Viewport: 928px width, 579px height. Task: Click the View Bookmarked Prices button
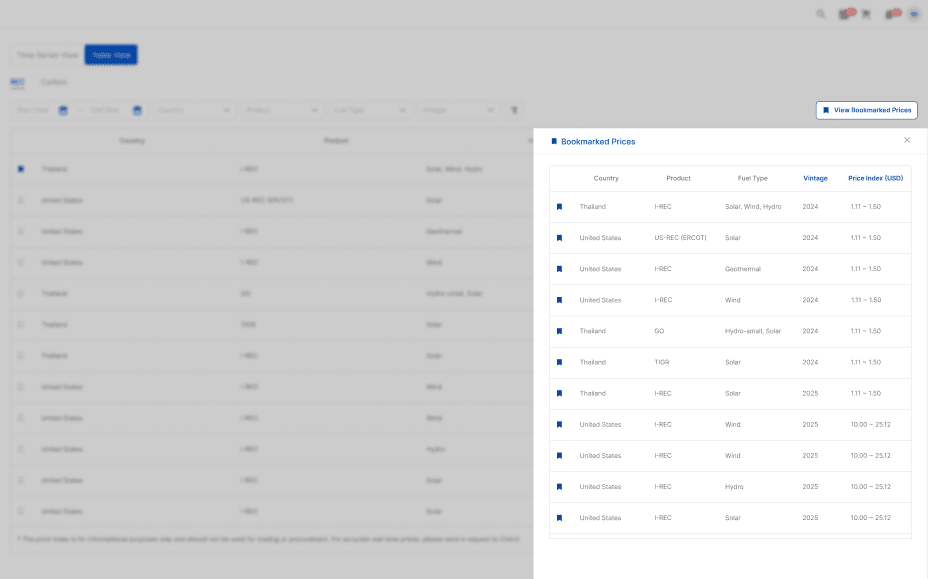866,110
